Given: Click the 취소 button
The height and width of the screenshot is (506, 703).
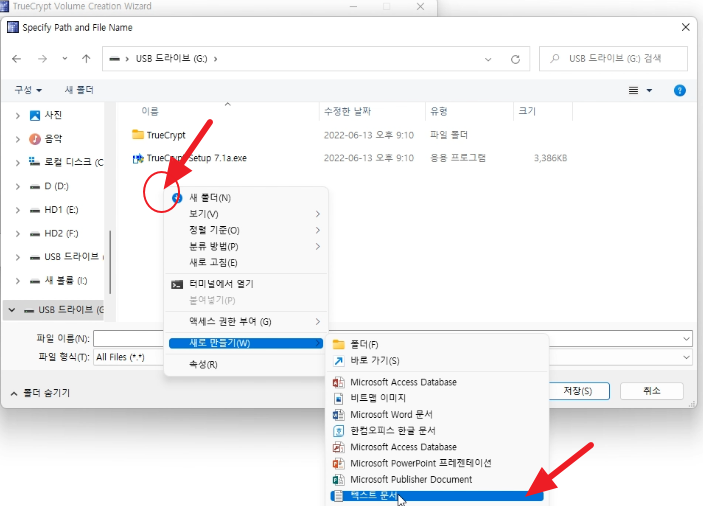Looking at the screenshot, I should click(x=651, y=391).
